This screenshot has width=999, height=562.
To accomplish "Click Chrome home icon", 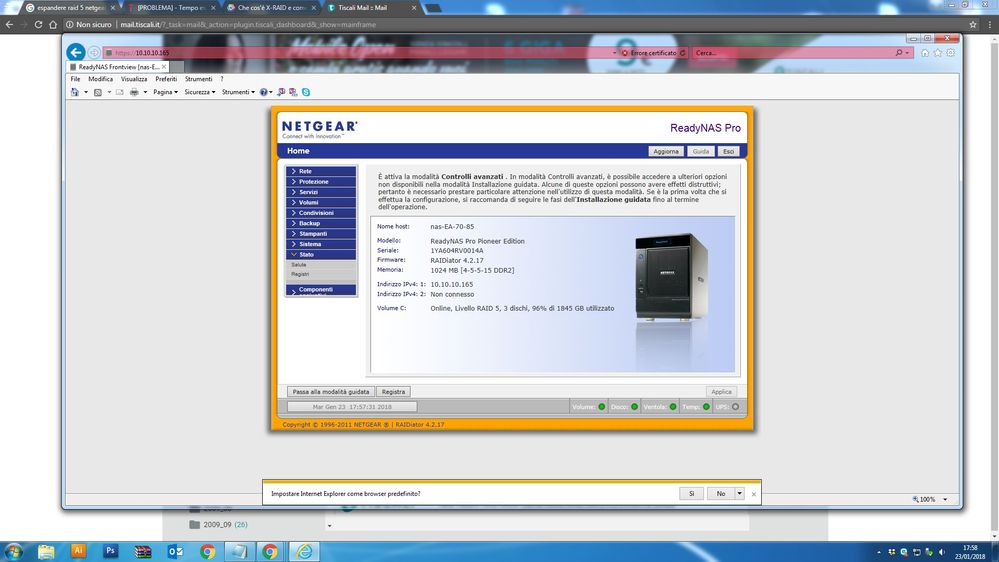I will click(x=53, y=24).
